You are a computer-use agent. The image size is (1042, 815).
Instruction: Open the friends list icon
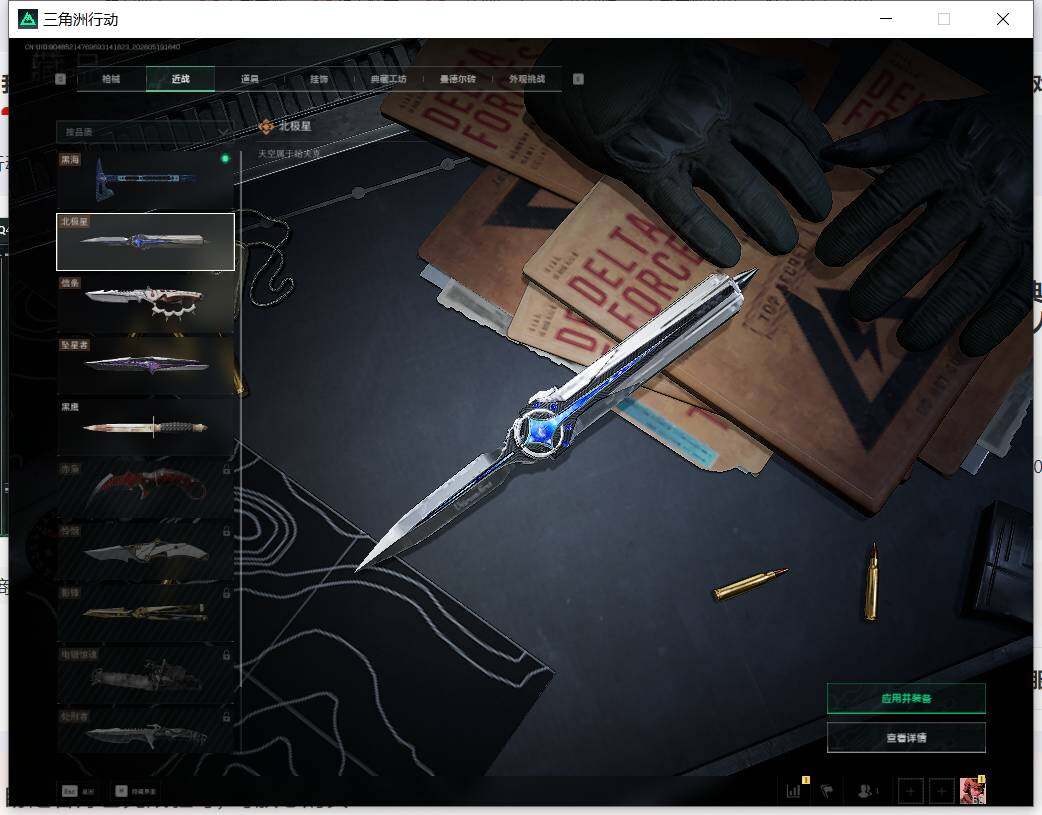[x=866, y=790]
